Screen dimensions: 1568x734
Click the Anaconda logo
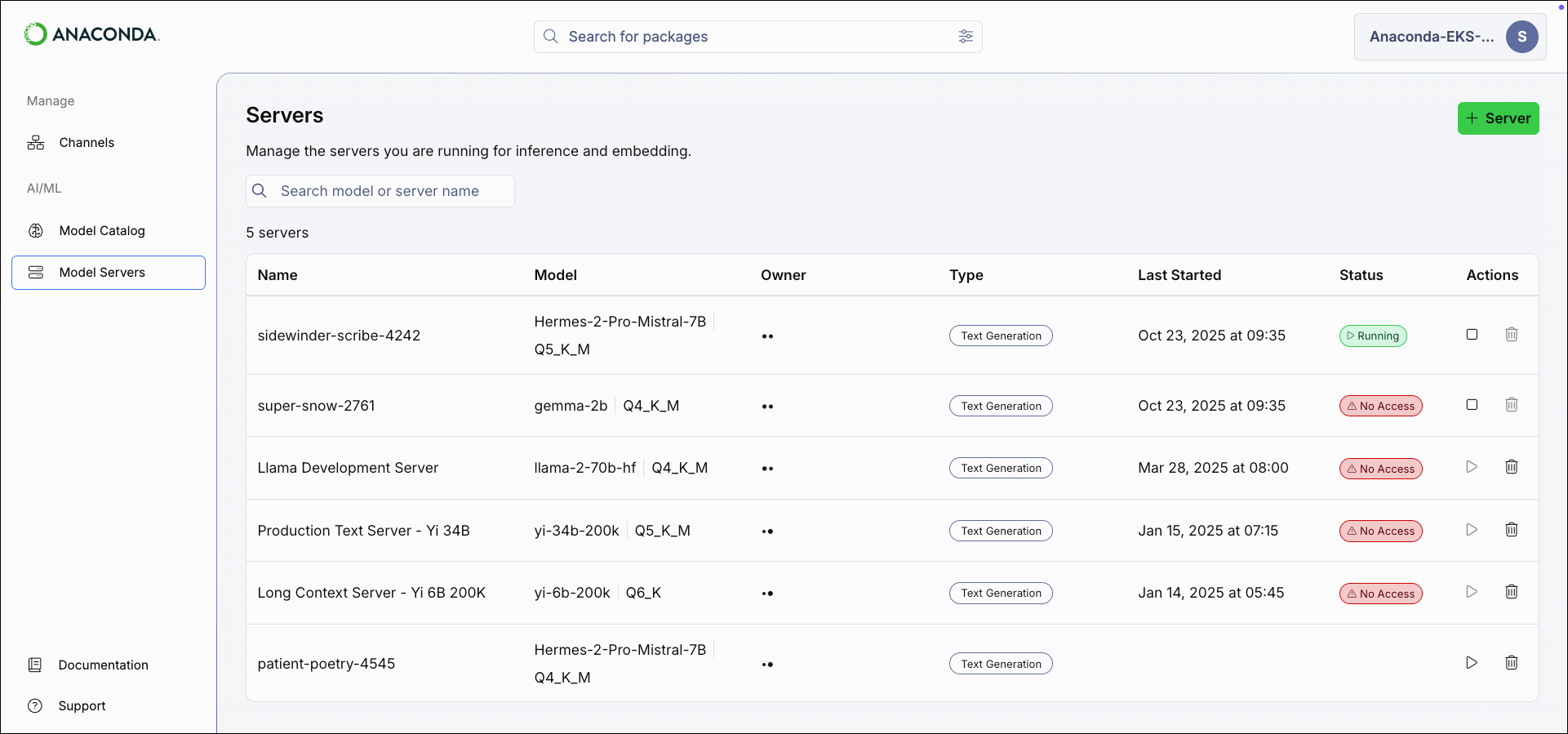tap(91, 34)
